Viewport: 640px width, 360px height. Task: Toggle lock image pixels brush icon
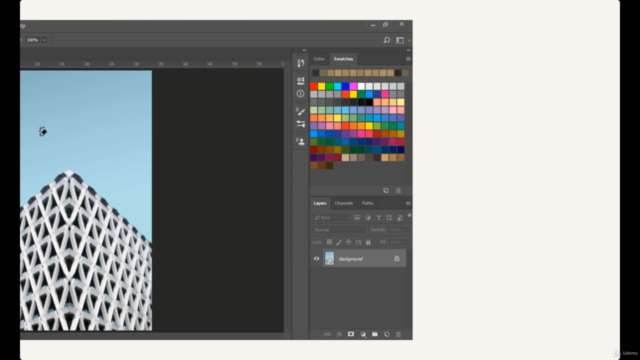339,242
